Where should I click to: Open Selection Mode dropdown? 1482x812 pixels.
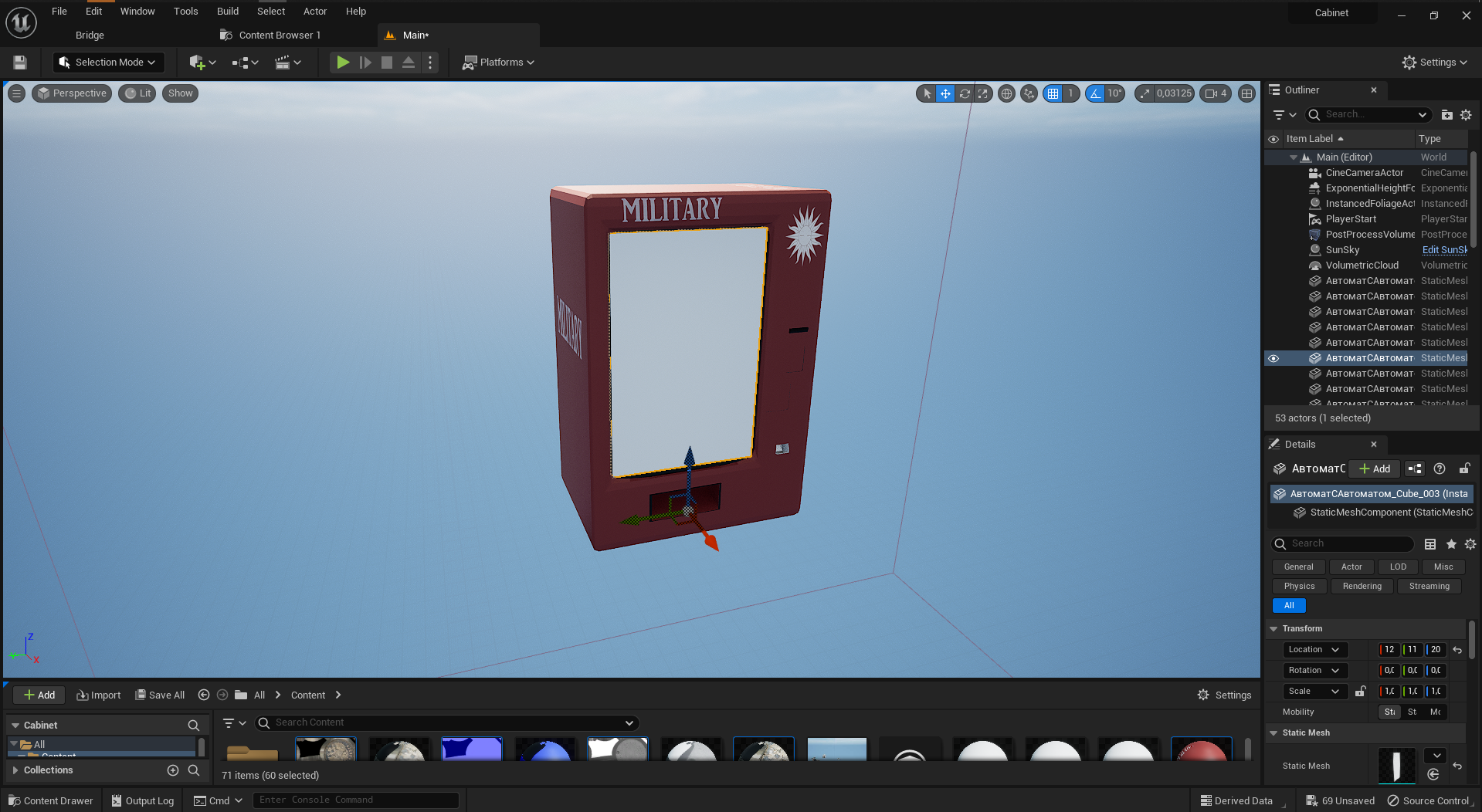(108, 63)
